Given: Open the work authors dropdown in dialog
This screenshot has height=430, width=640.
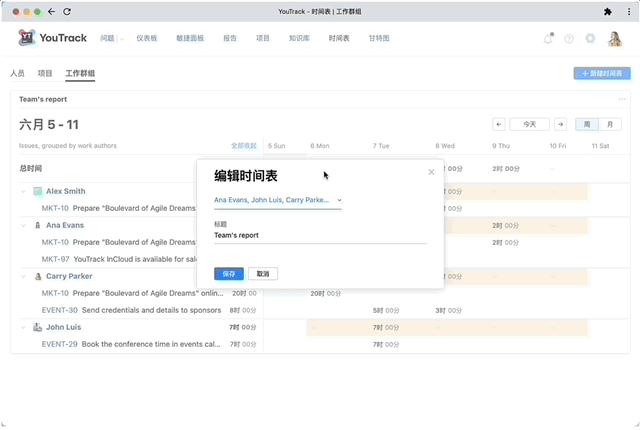Looking at the screenshot, I should pyautogui.click(x=278, y=200).
